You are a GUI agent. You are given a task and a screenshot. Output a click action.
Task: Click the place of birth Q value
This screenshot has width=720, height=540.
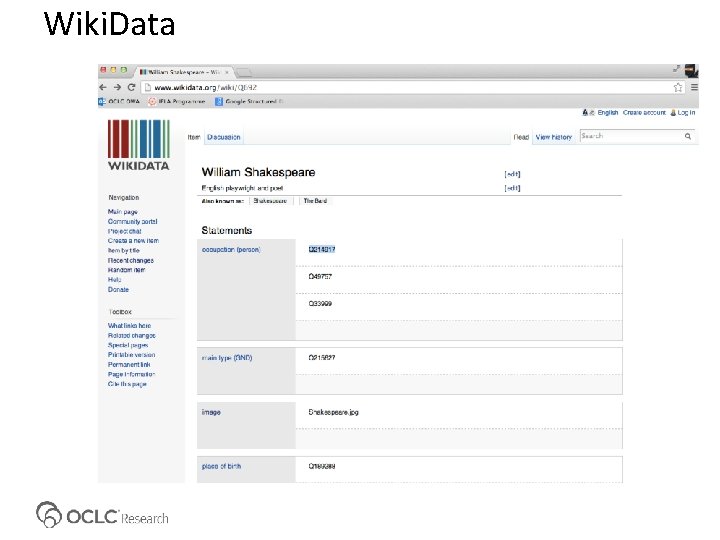click(322, 467)
